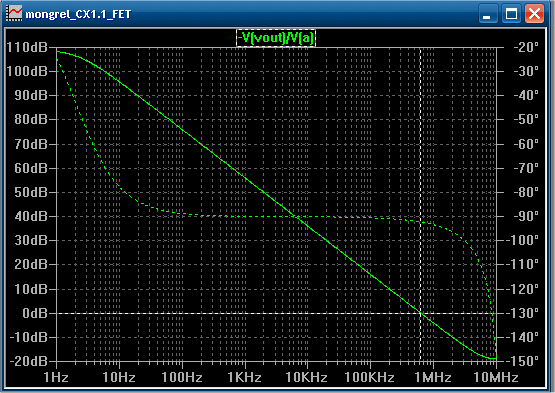The width and height of the screenshot is (555, 393).
Task: Select the -V(vout)/V(a) trace label
Action: pos(276,38)
